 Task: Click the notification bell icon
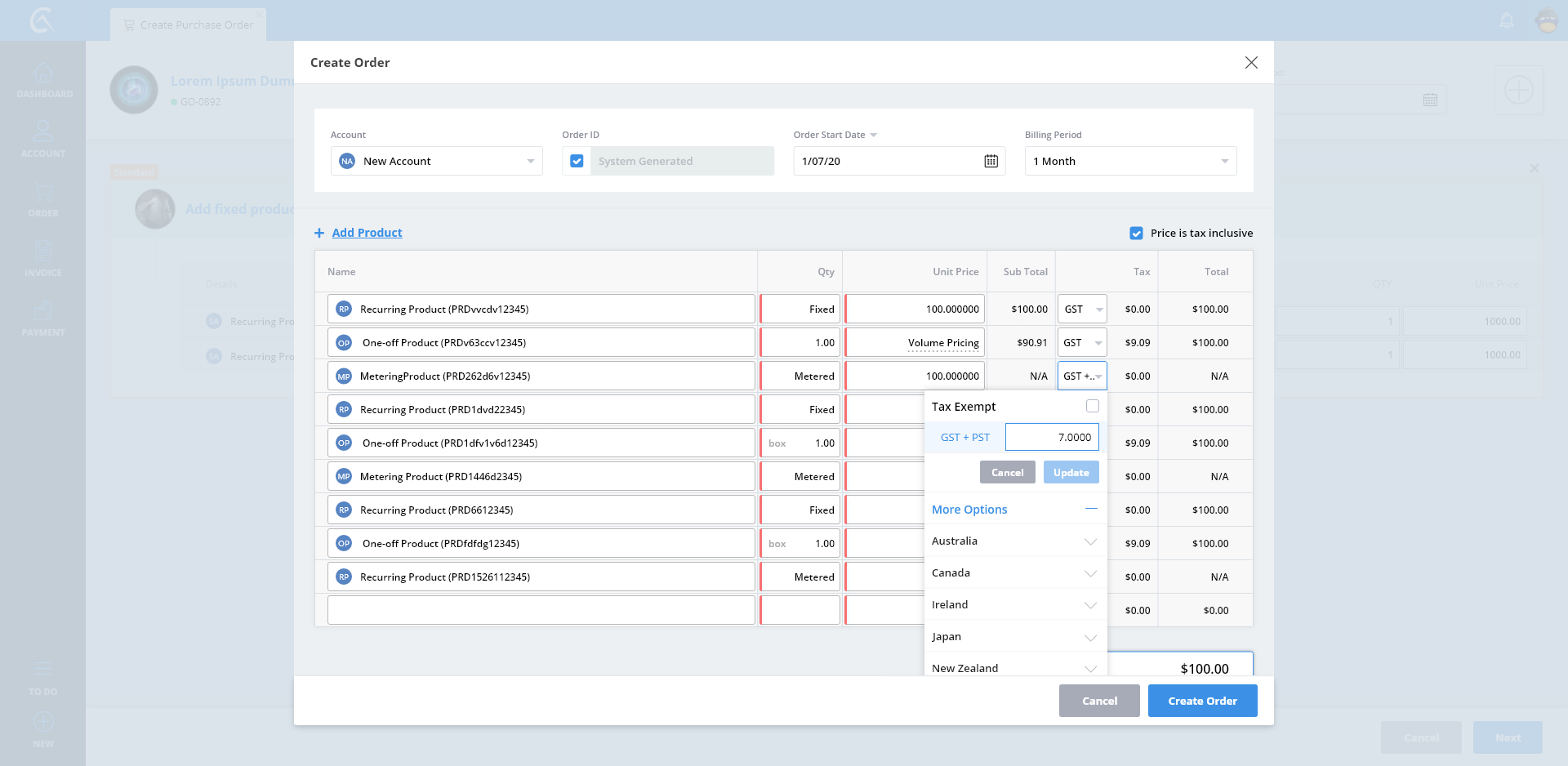click(x=1507, y=20)
